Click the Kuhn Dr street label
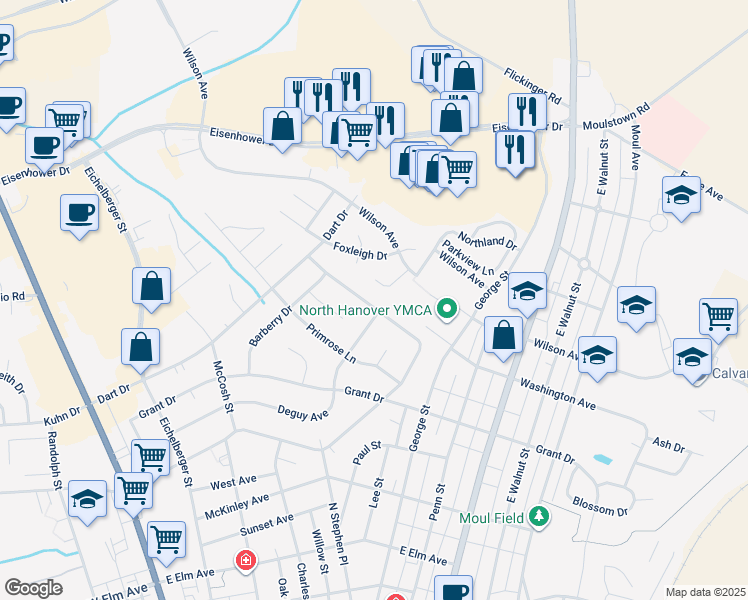 pos(62,416)
